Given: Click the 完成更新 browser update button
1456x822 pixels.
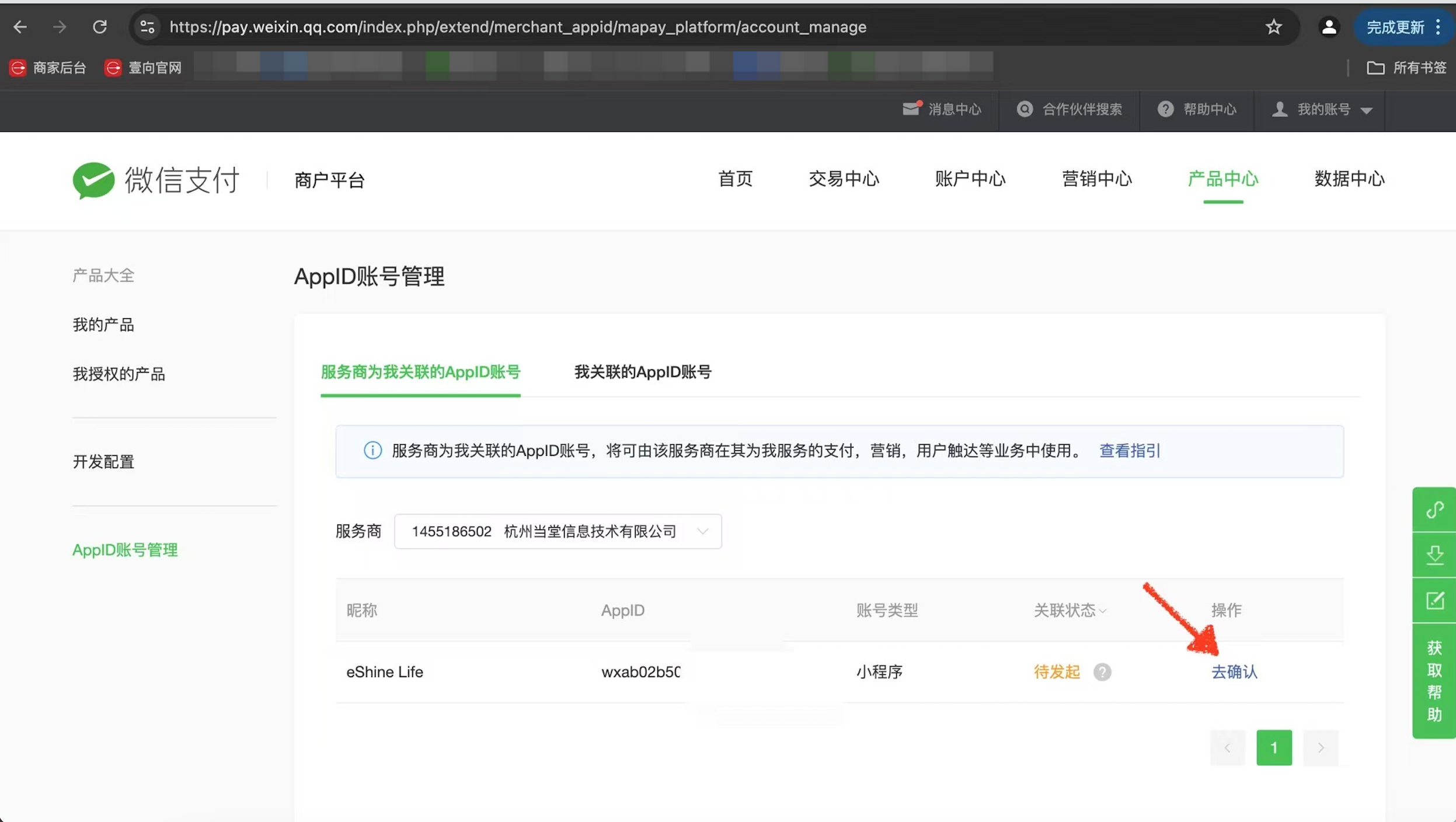Looking at the screenshot, I should click(x=1395, y=27).
